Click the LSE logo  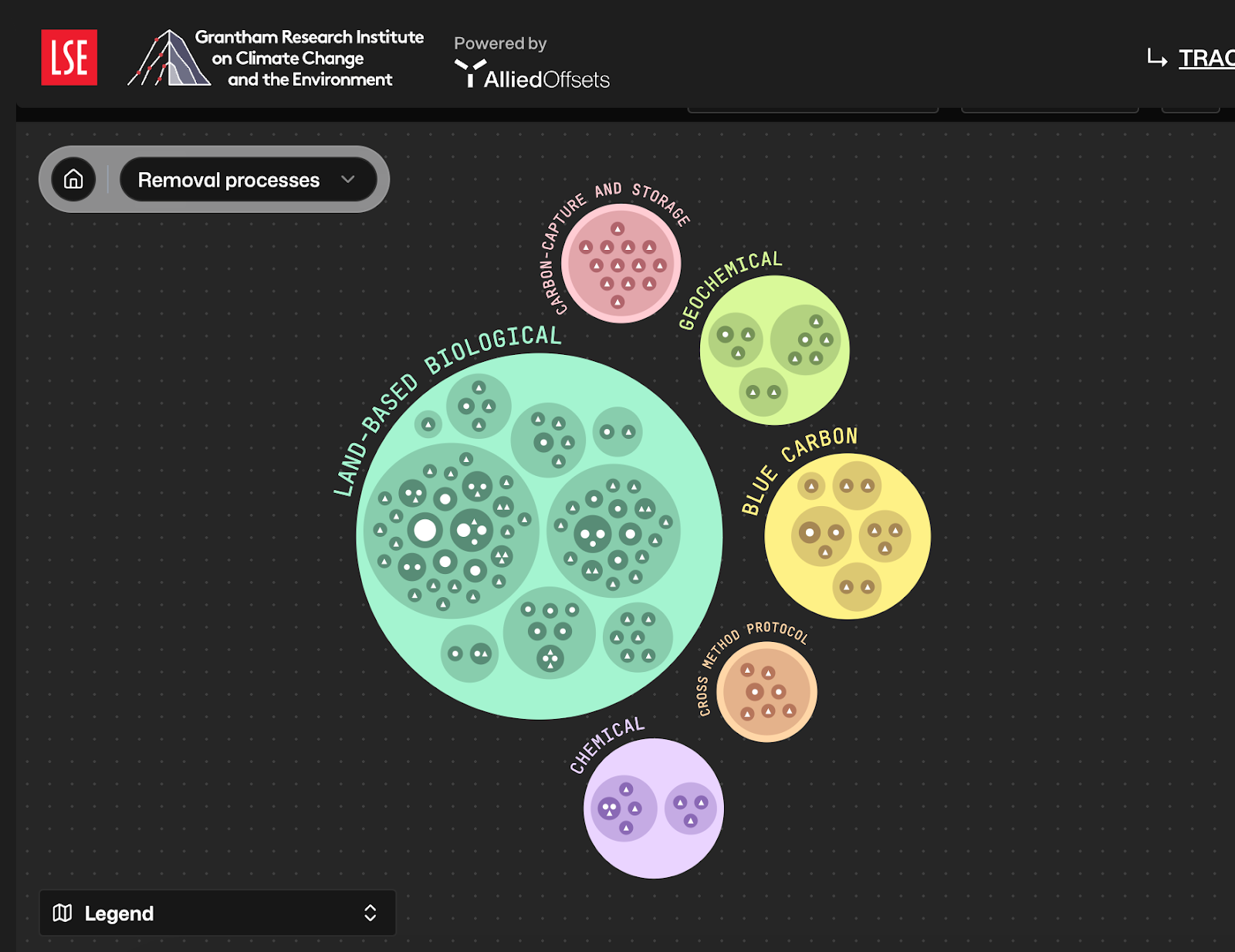pos(69,58)
